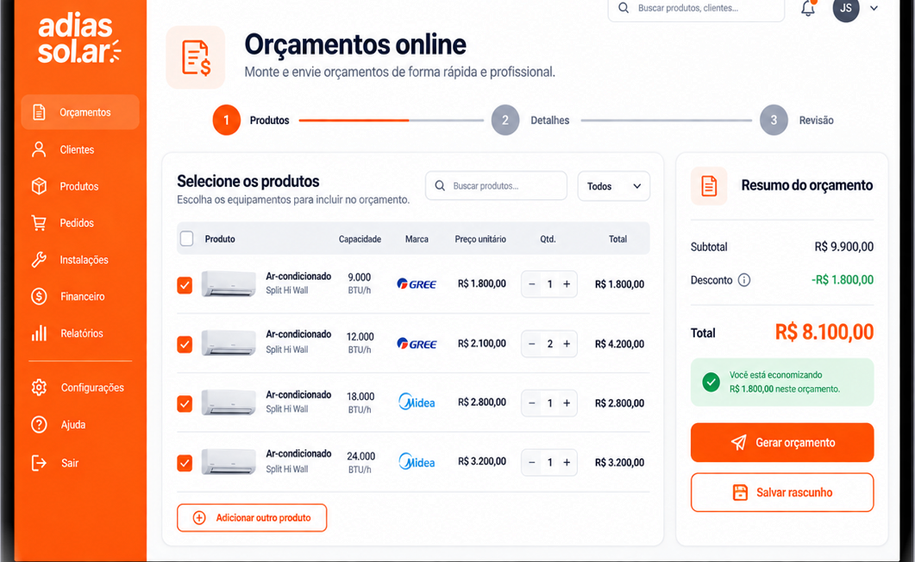
Task: Decrease quantity for 18.000 BTU/h row
Action: click(532, 403)
